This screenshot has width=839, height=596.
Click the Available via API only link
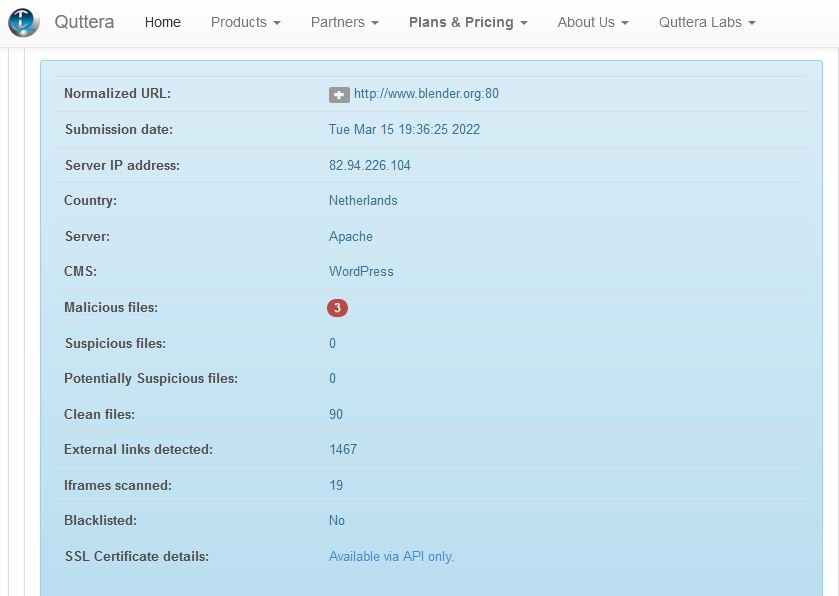392,556
